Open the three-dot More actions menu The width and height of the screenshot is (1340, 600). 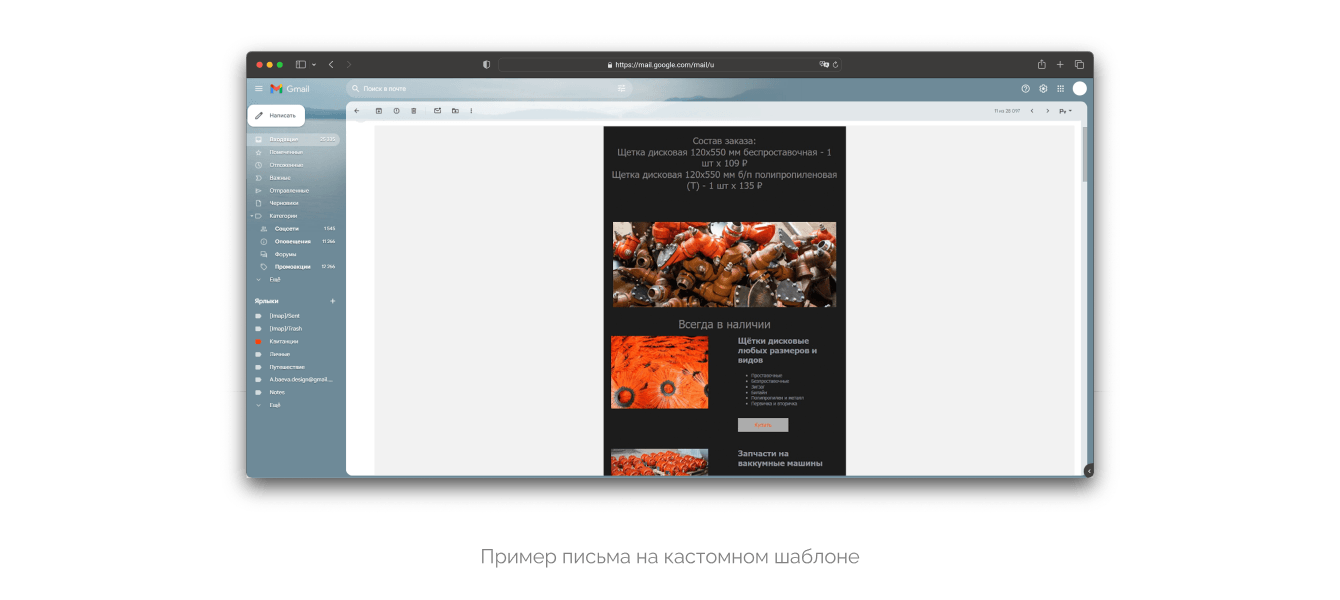471,111
